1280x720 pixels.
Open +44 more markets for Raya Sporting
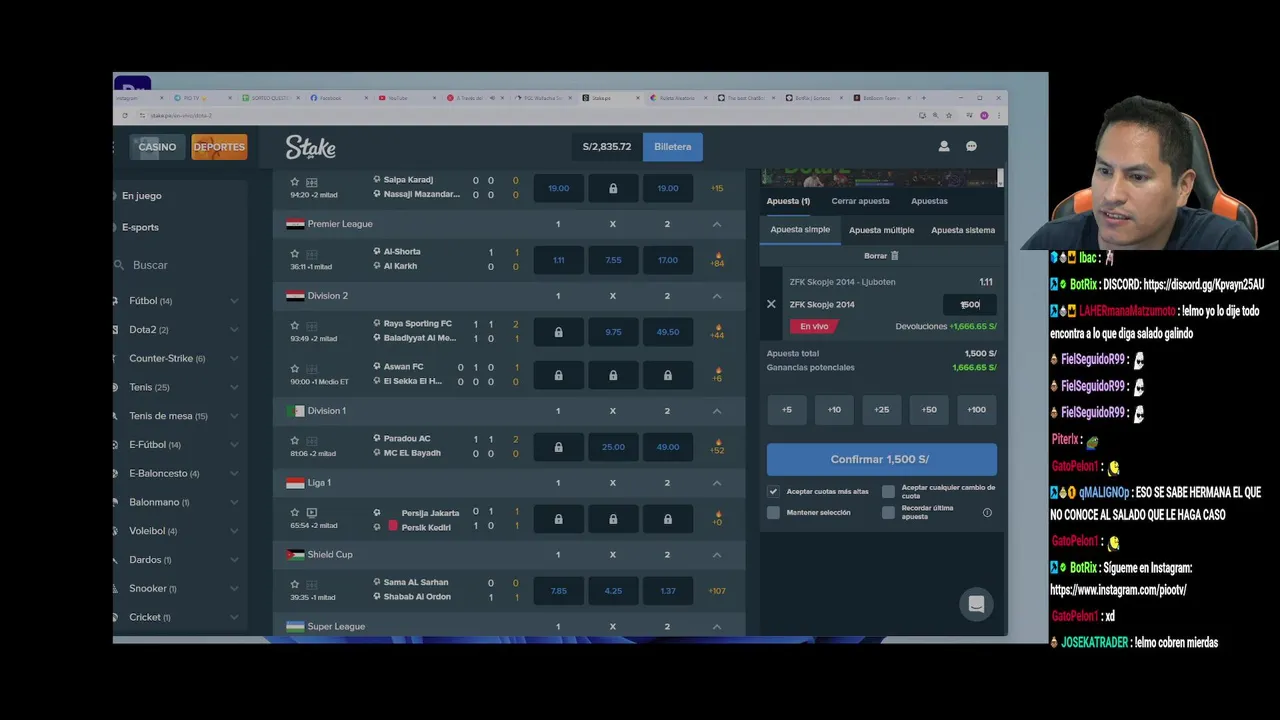pyautogui.click(x=717, y=331)
